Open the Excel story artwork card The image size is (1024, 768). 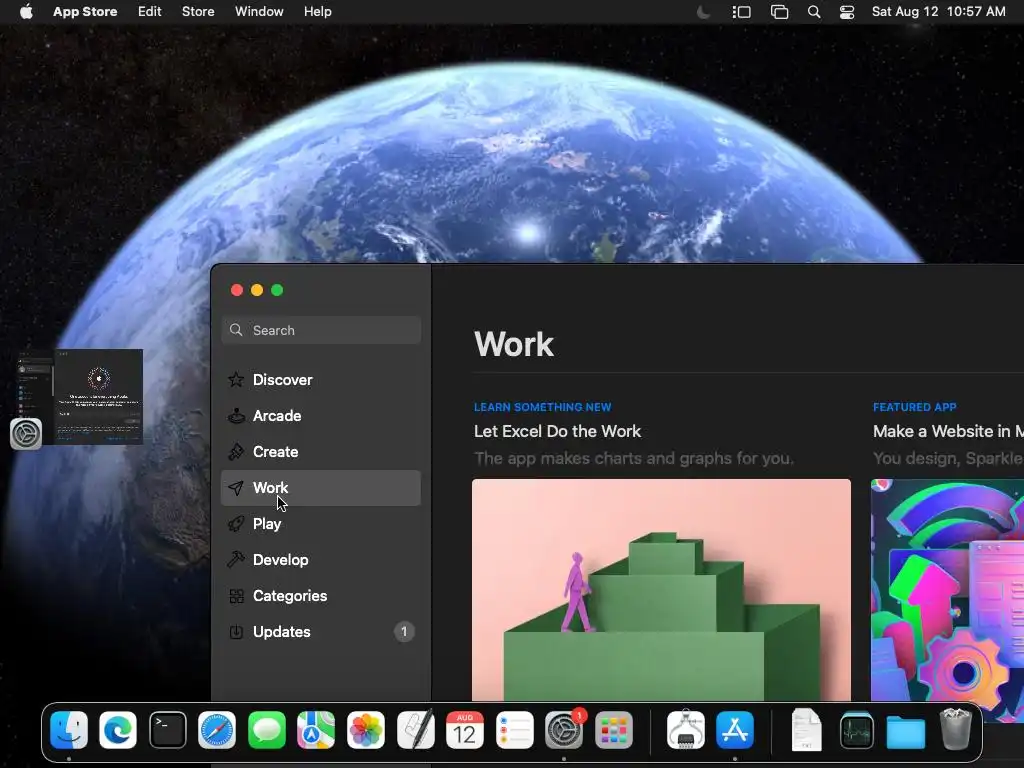tap(661, 590)
